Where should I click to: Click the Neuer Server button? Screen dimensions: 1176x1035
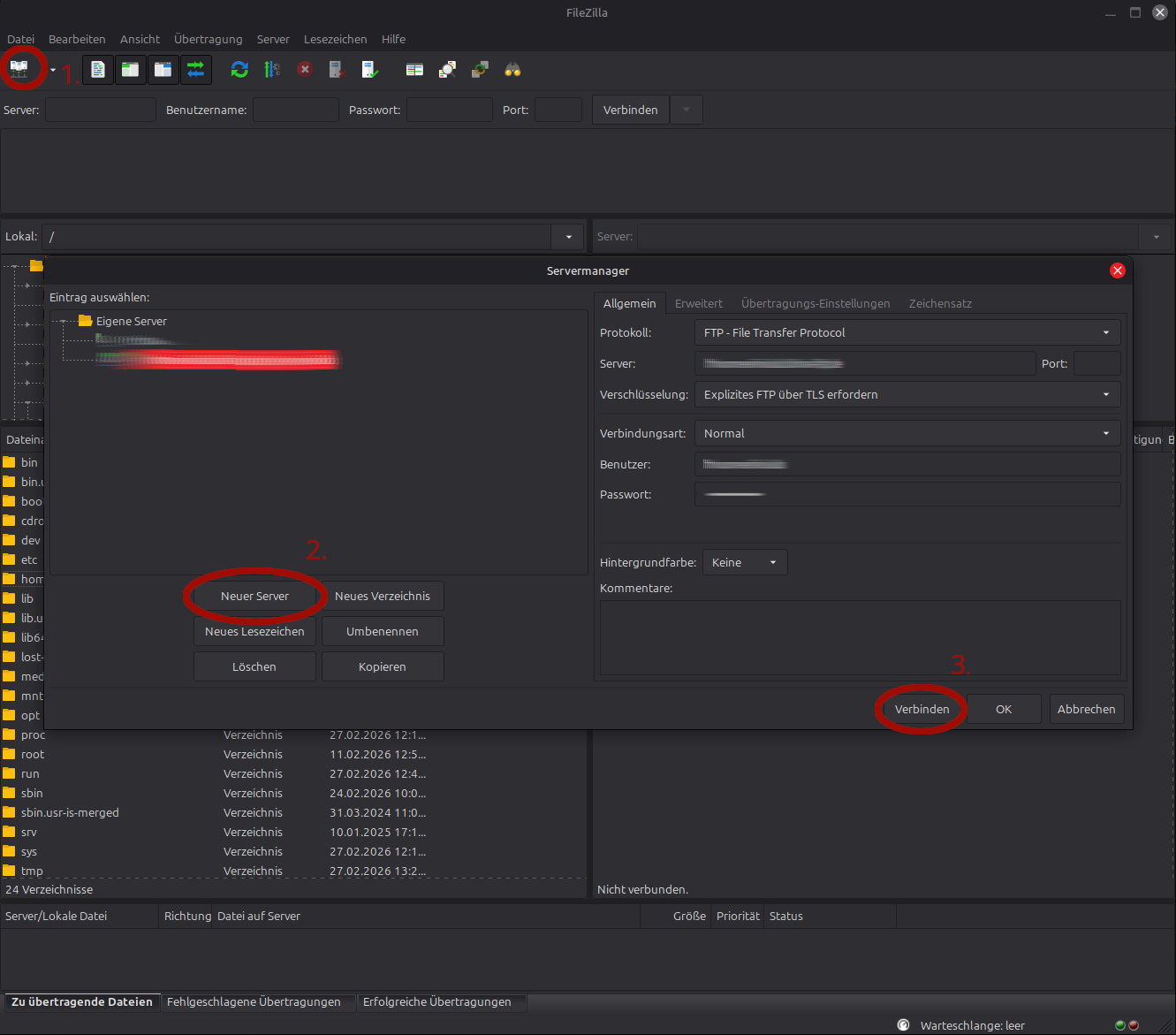(254, 596)
